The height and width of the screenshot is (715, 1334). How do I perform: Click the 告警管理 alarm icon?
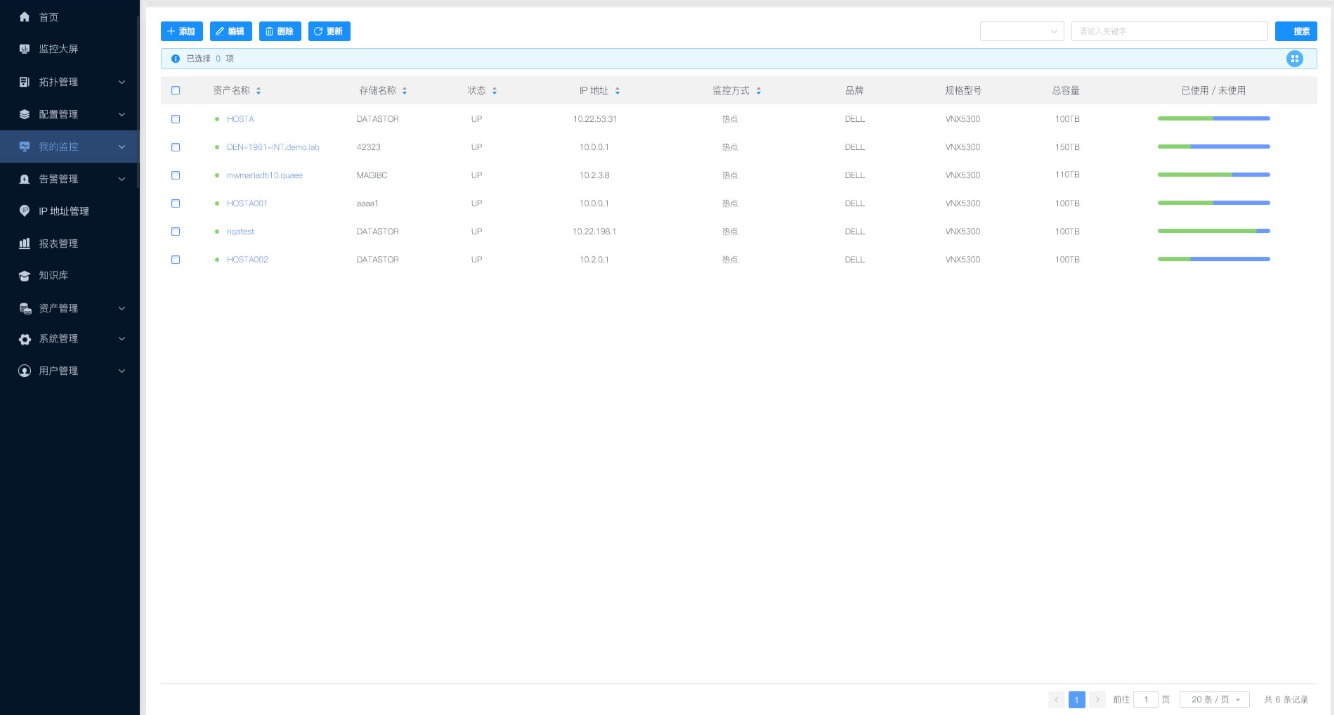click(x=25, y=179)
